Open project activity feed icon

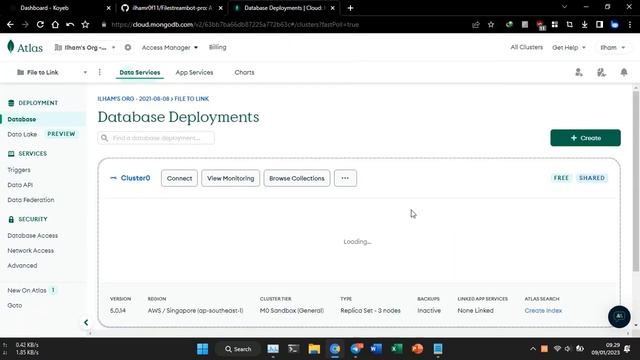point(601,72)
